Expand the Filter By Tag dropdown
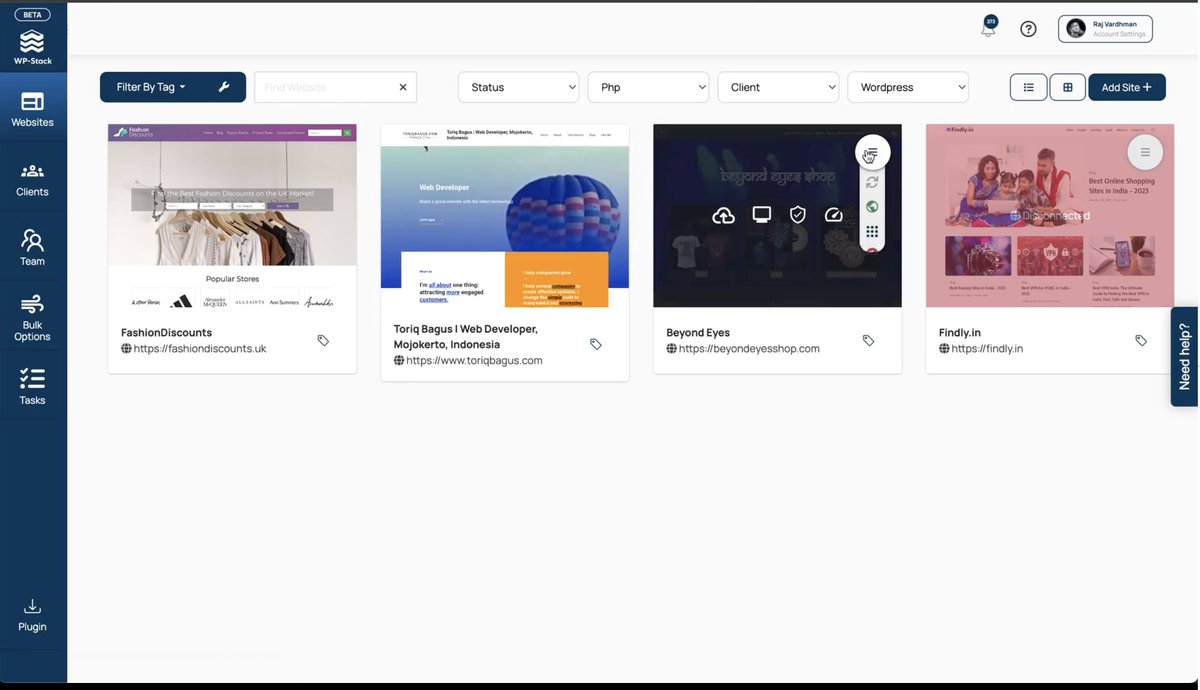1200x690 pixels. (151, 87)
